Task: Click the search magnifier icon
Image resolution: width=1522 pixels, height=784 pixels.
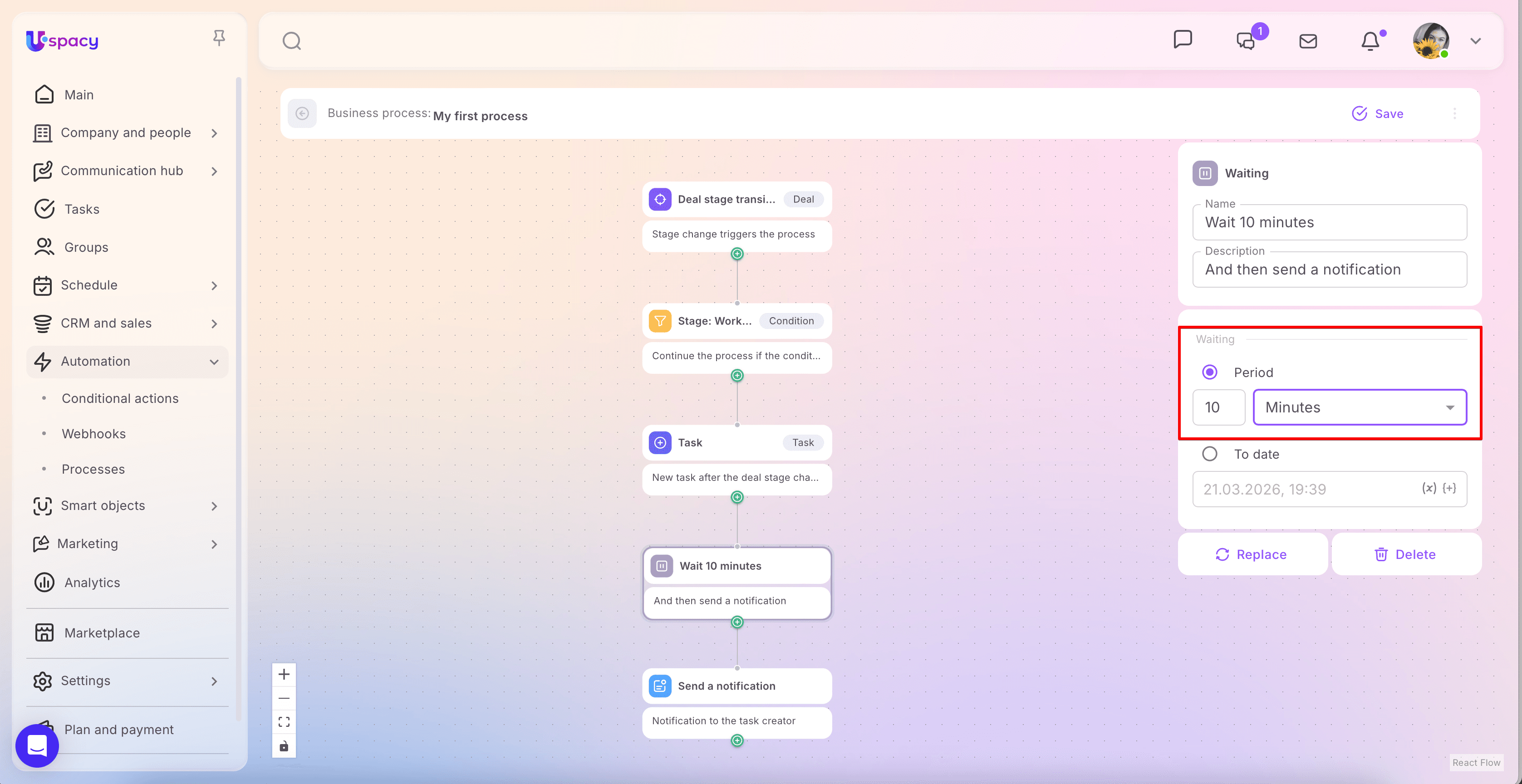Action: [x=291, y=41]
